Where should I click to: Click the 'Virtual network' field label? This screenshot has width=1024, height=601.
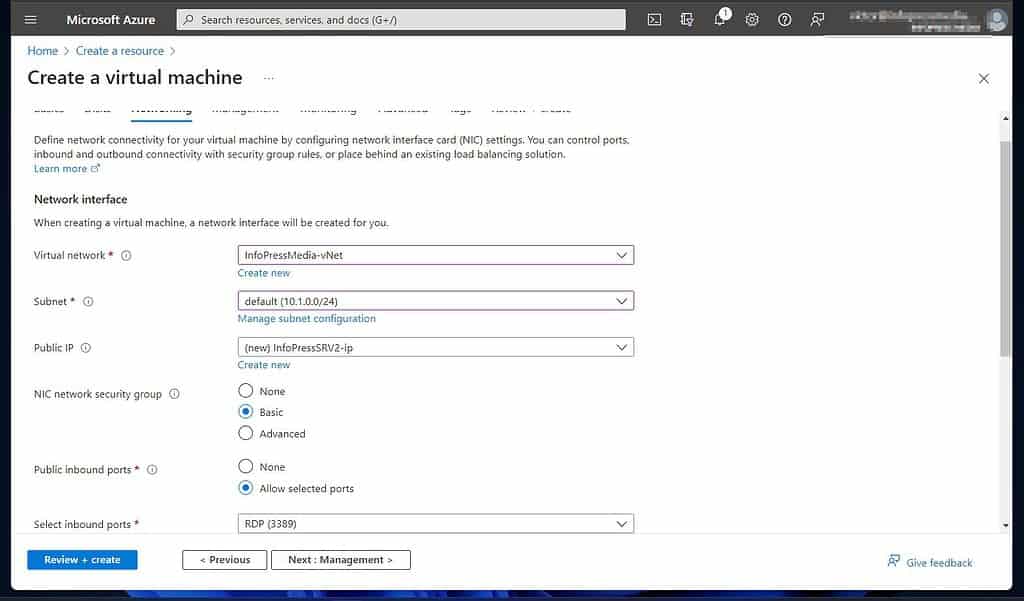[x=69, y=255]
